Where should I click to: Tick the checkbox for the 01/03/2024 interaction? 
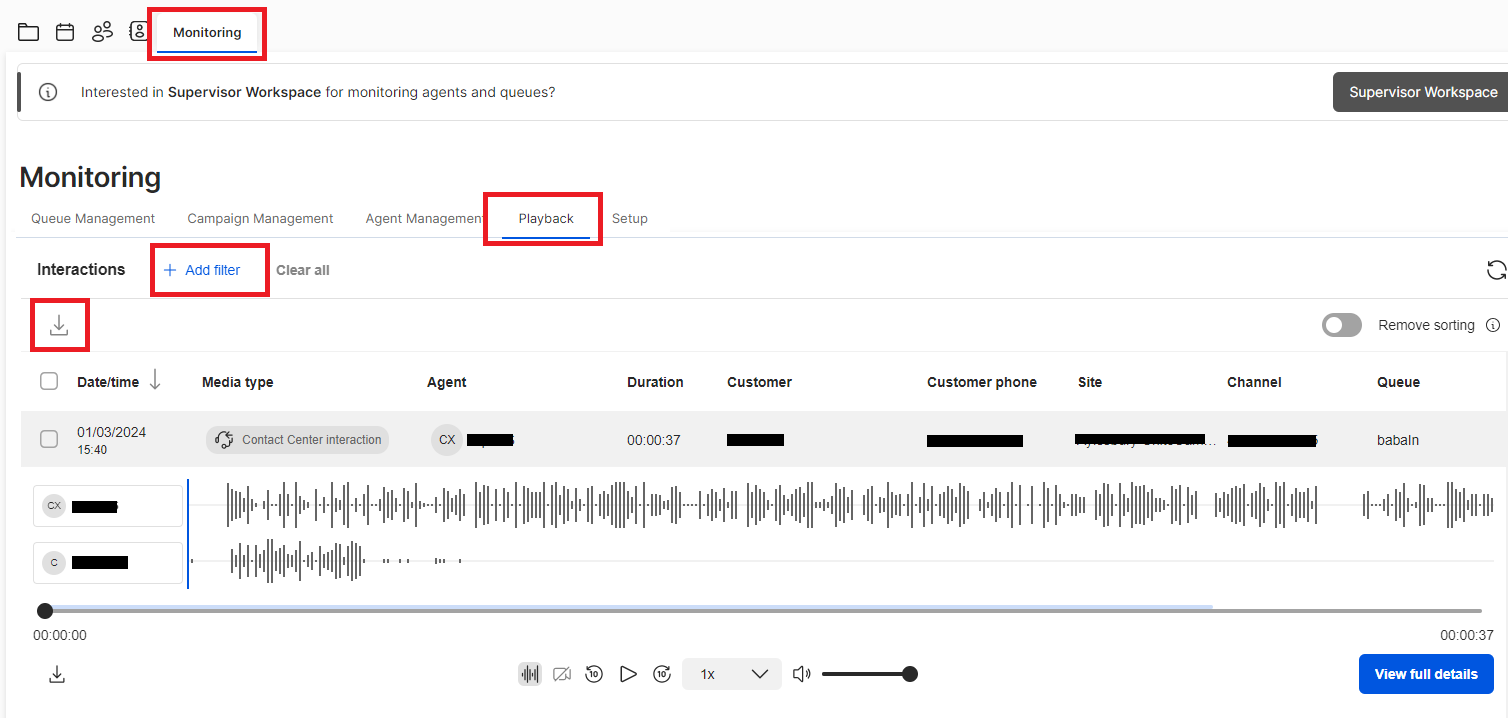[x=49, y=439]
